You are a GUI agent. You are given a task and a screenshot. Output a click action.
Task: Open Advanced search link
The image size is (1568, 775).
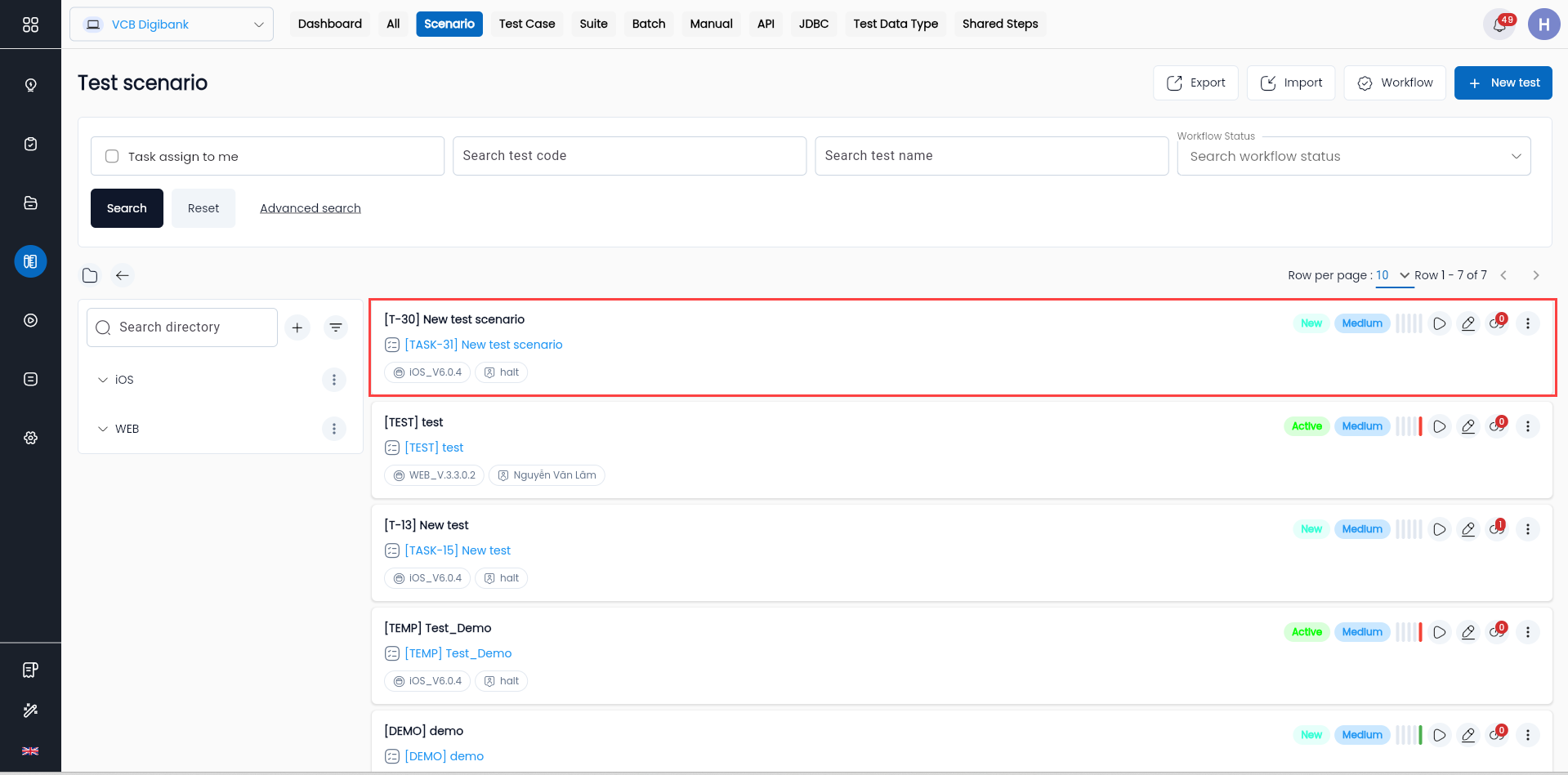(310, 208)
